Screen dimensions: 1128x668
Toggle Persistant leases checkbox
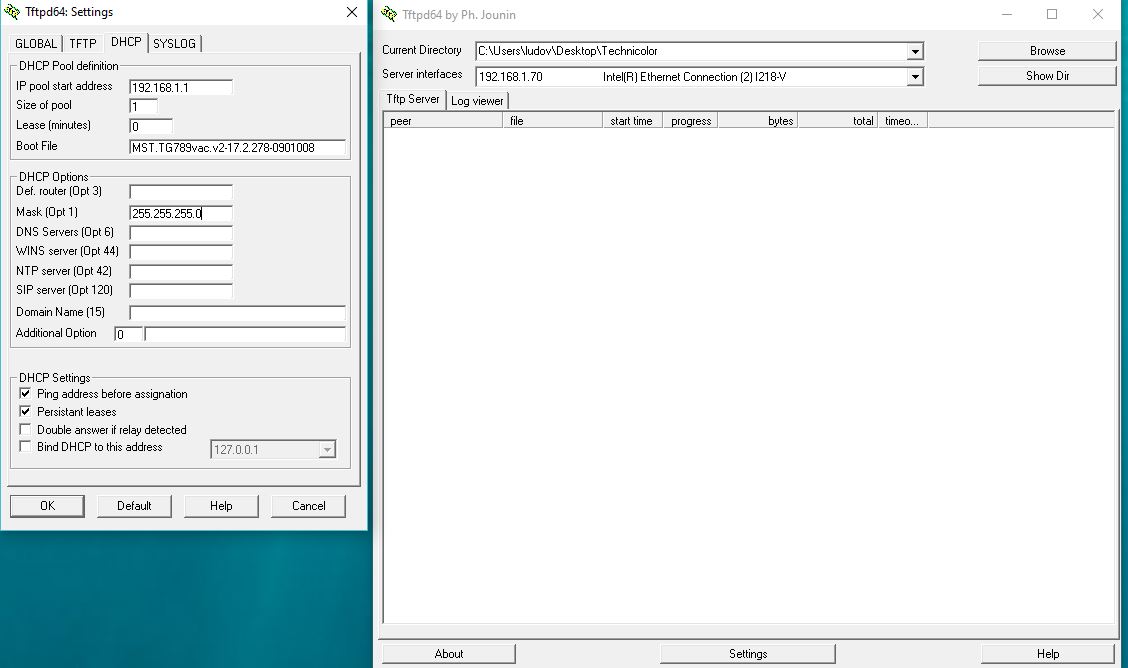click(x=25, y=411)
